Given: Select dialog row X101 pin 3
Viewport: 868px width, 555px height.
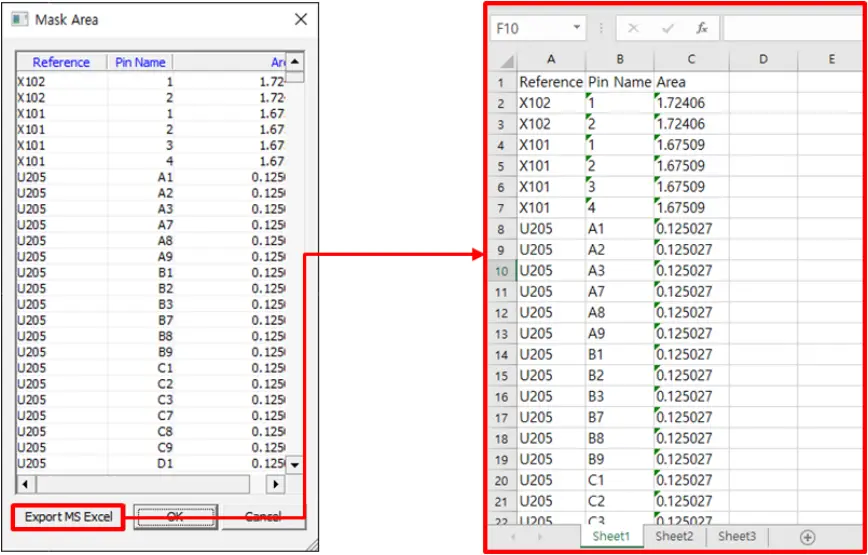Looking at the screenshot, I should [x=151, y=146].
